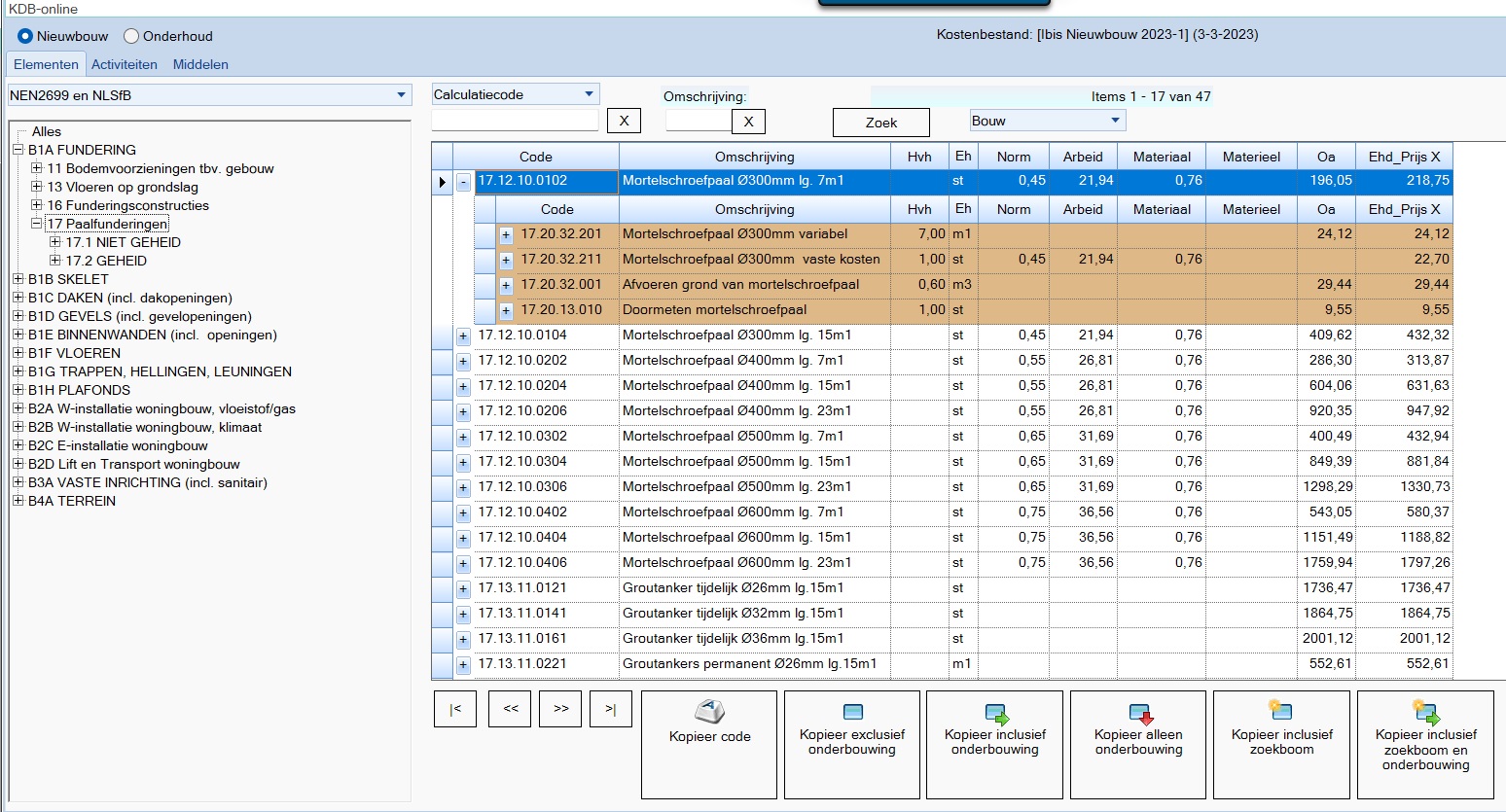This screenshot has height=812, width=1506.
Task: Expand sub-row 17.20.32.211 plus icon
Action: (506, 261)
